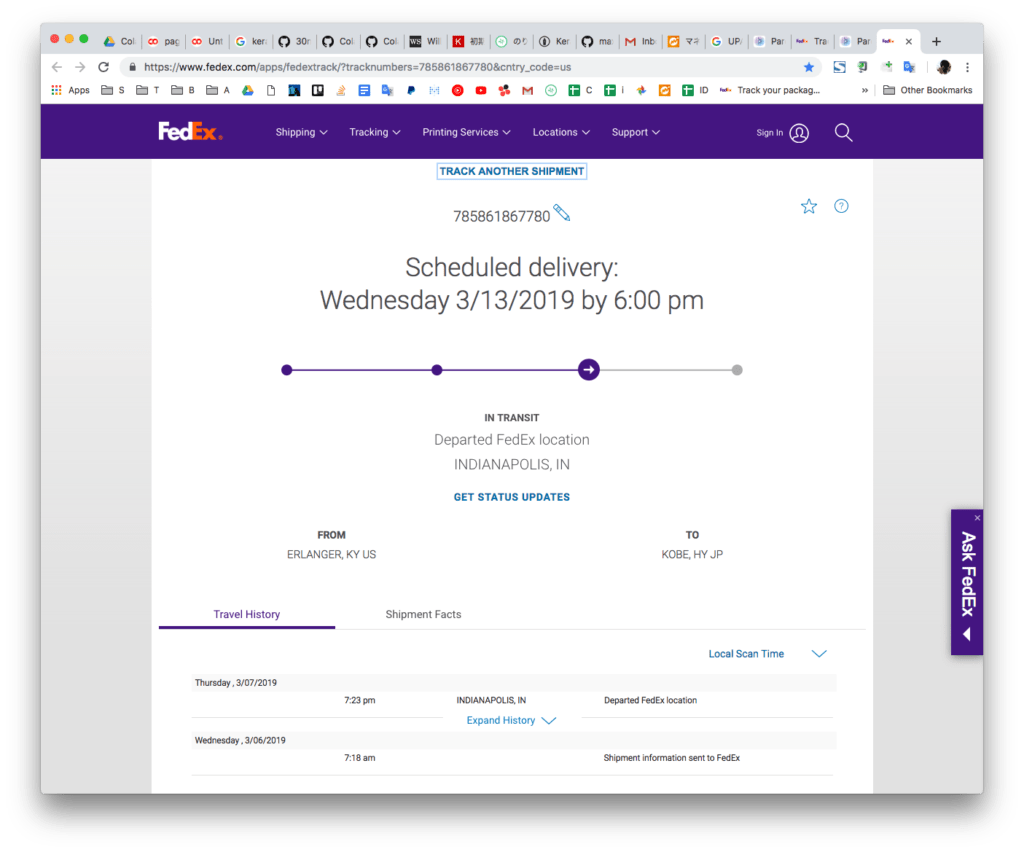Viewport: 1024px width, 852px height.
Task: Toggle the bookmark star in address bar
Action: pyautogui.click(x=808, y=67)
